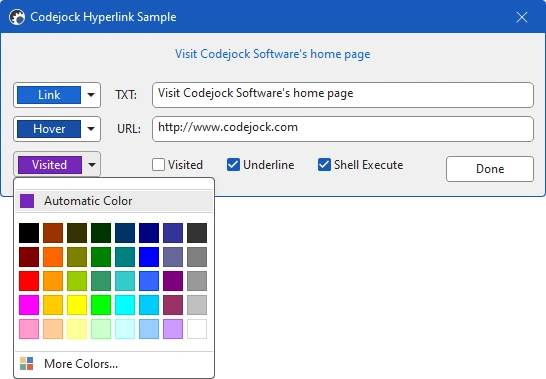The width and height of the screenshot is (546, 379).
Task: Click into the URL text field
Action: [343, 129]
